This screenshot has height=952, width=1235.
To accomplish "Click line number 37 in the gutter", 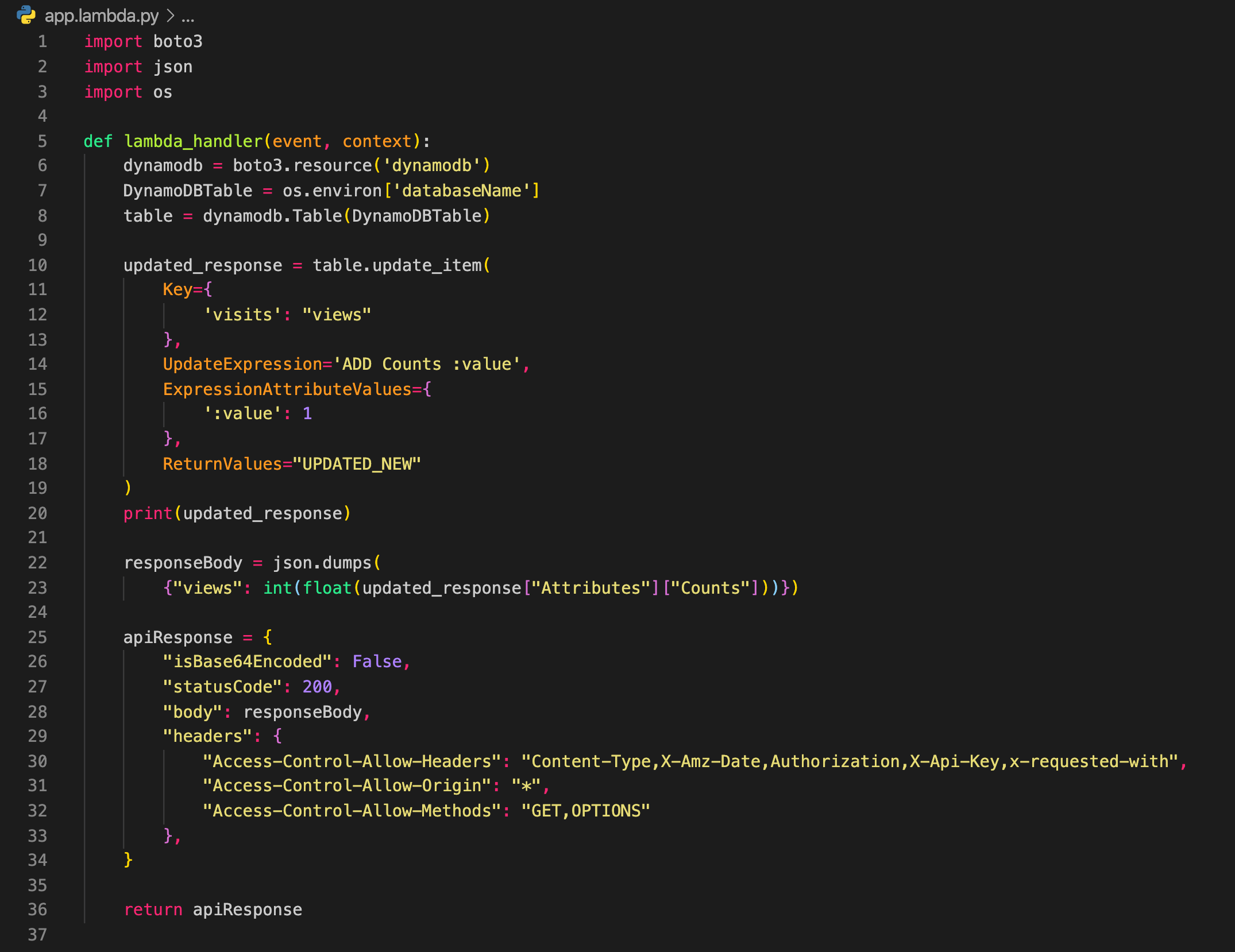I will tap(37, 935).
